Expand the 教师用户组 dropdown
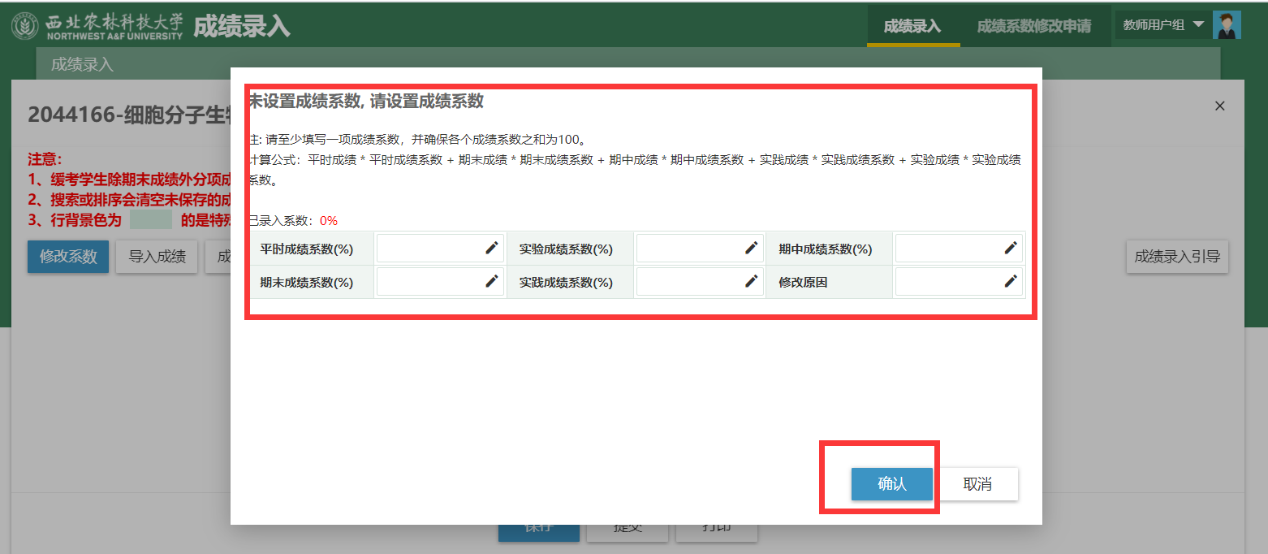 coord(1198,25)
